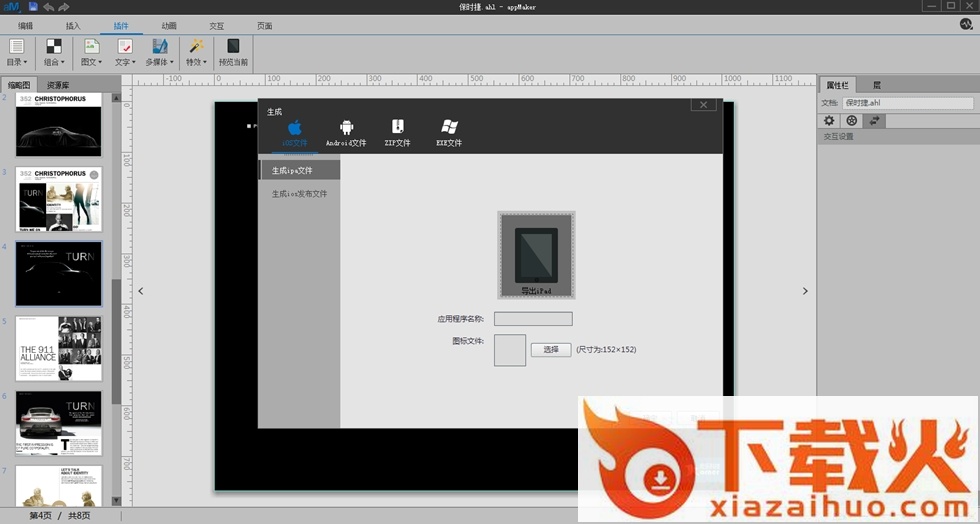This screenshot has height=524, width=980.
Task: Click the Redo arrow icon
Action: tap(63, 8)
